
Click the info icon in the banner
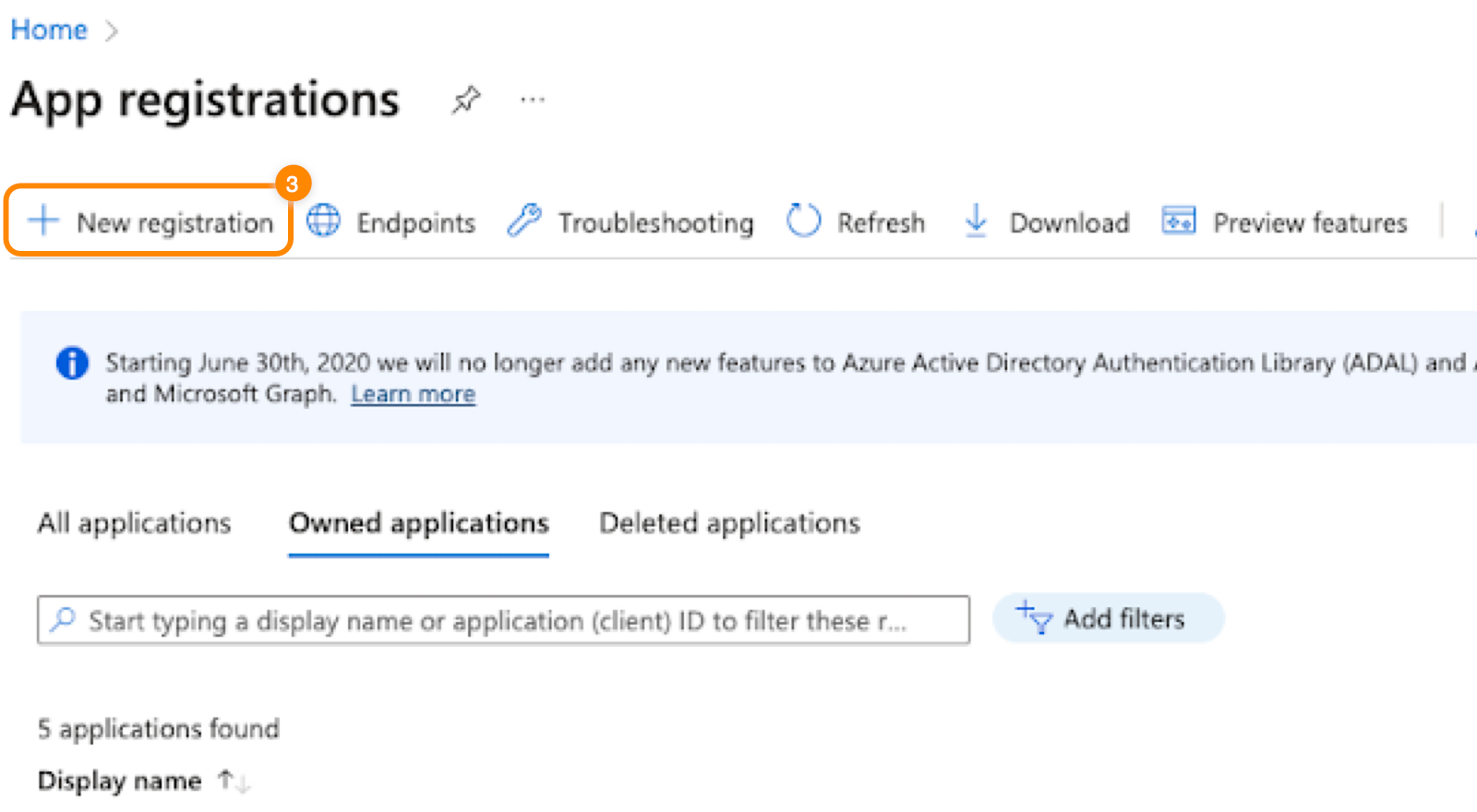point(72,364)
